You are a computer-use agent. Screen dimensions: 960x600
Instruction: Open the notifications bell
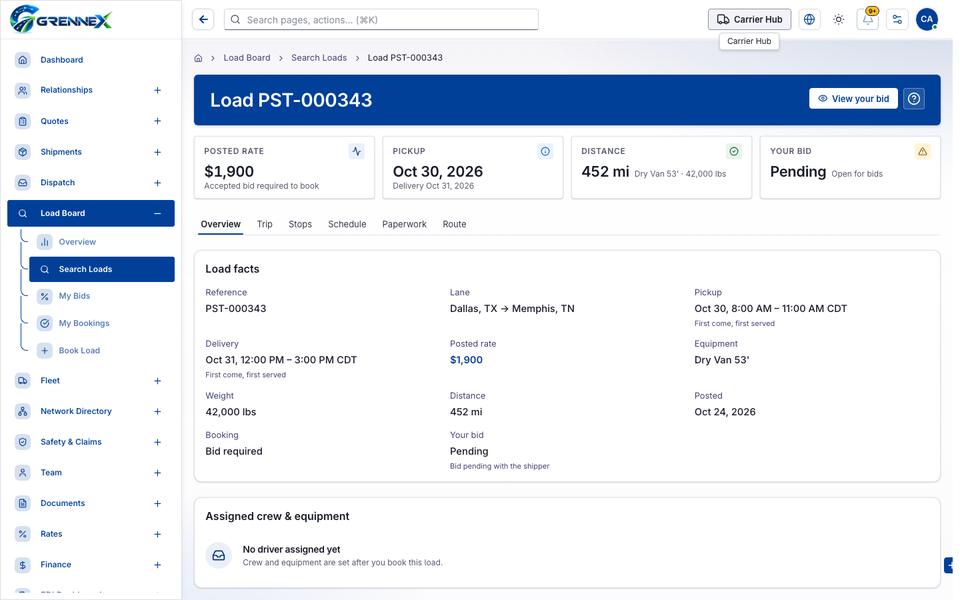(868, 20)
